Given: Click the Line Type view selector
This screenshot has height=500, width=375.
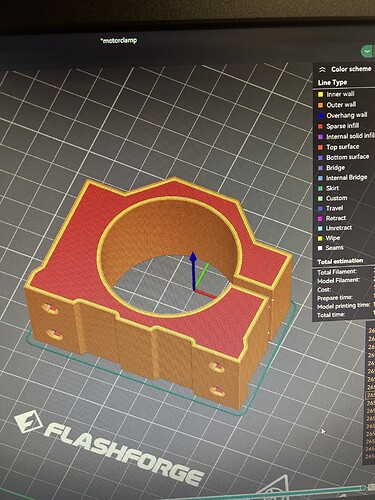Looking at the screenshot, I should click(332, 82).
